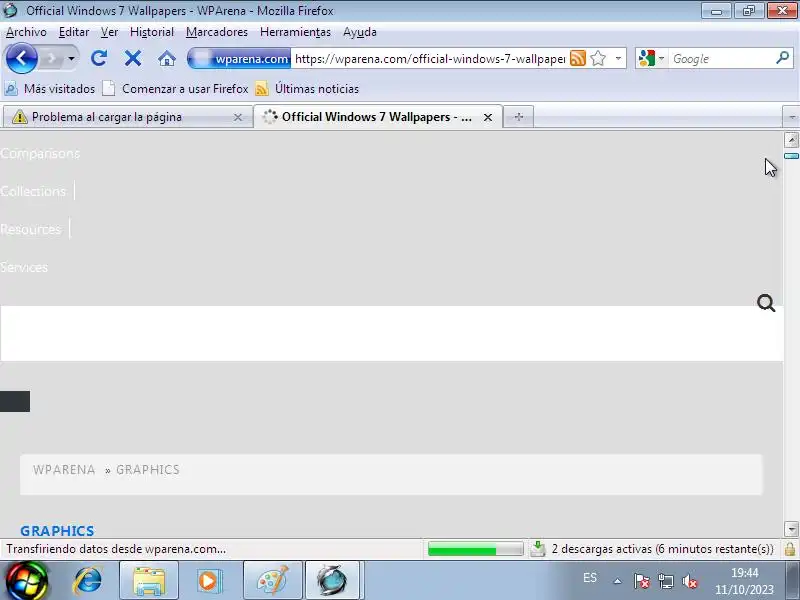Click the greyed Forward arrow button
The height and width of the screenshot is (600, 800).
click(x=51, y=59)
